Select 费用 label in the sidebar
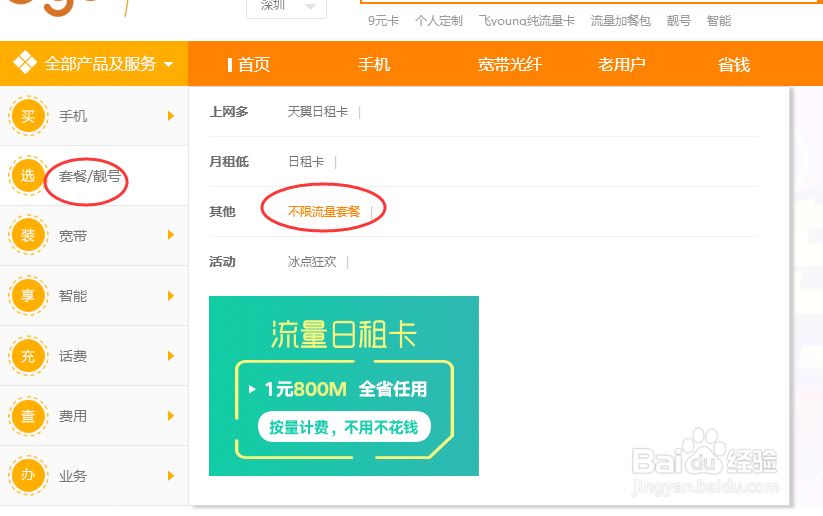Screen dimensions: 823x516 point(73,416)
